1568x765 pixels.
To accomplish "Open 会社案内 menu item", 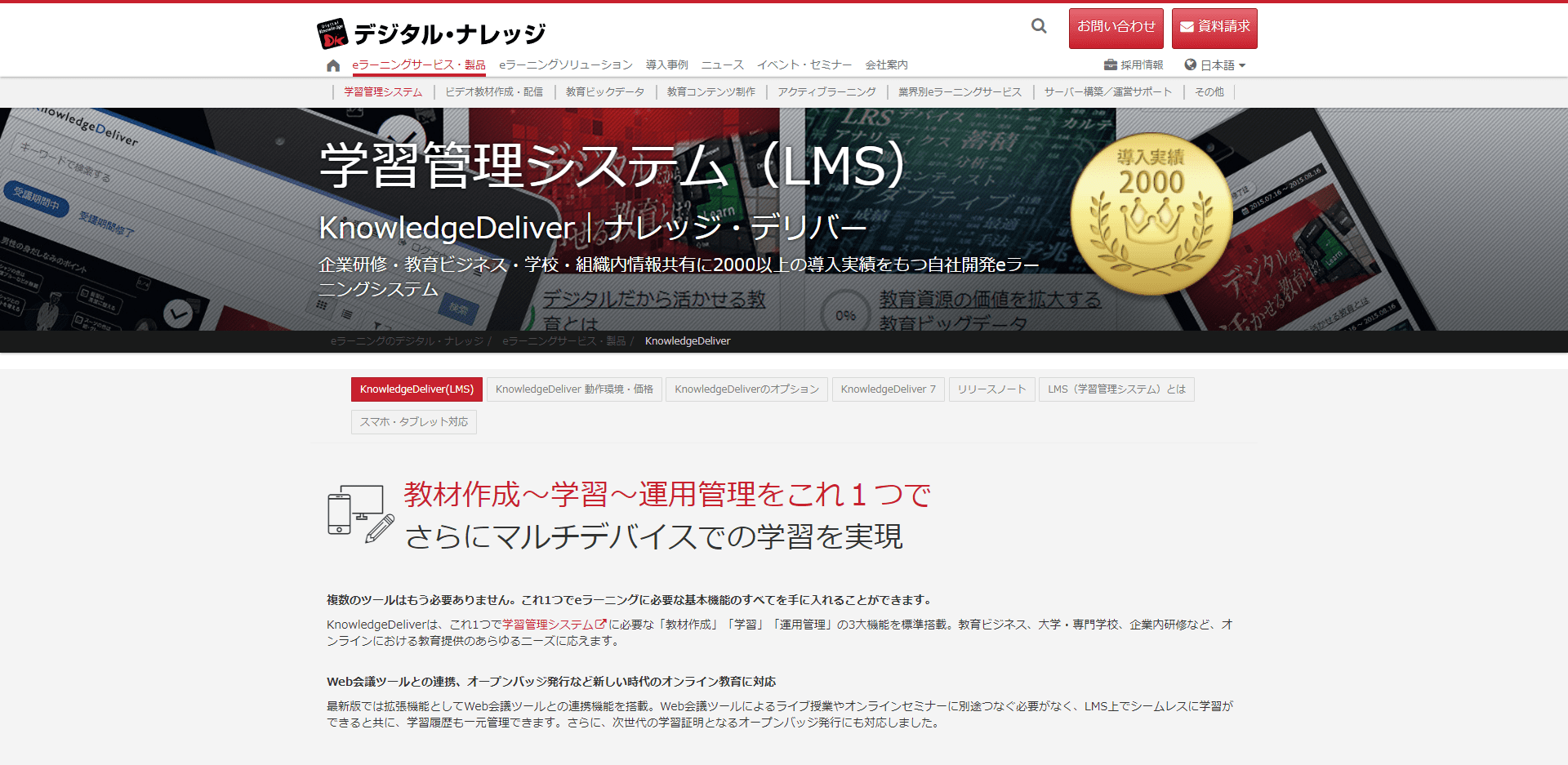I will (886, 65).
